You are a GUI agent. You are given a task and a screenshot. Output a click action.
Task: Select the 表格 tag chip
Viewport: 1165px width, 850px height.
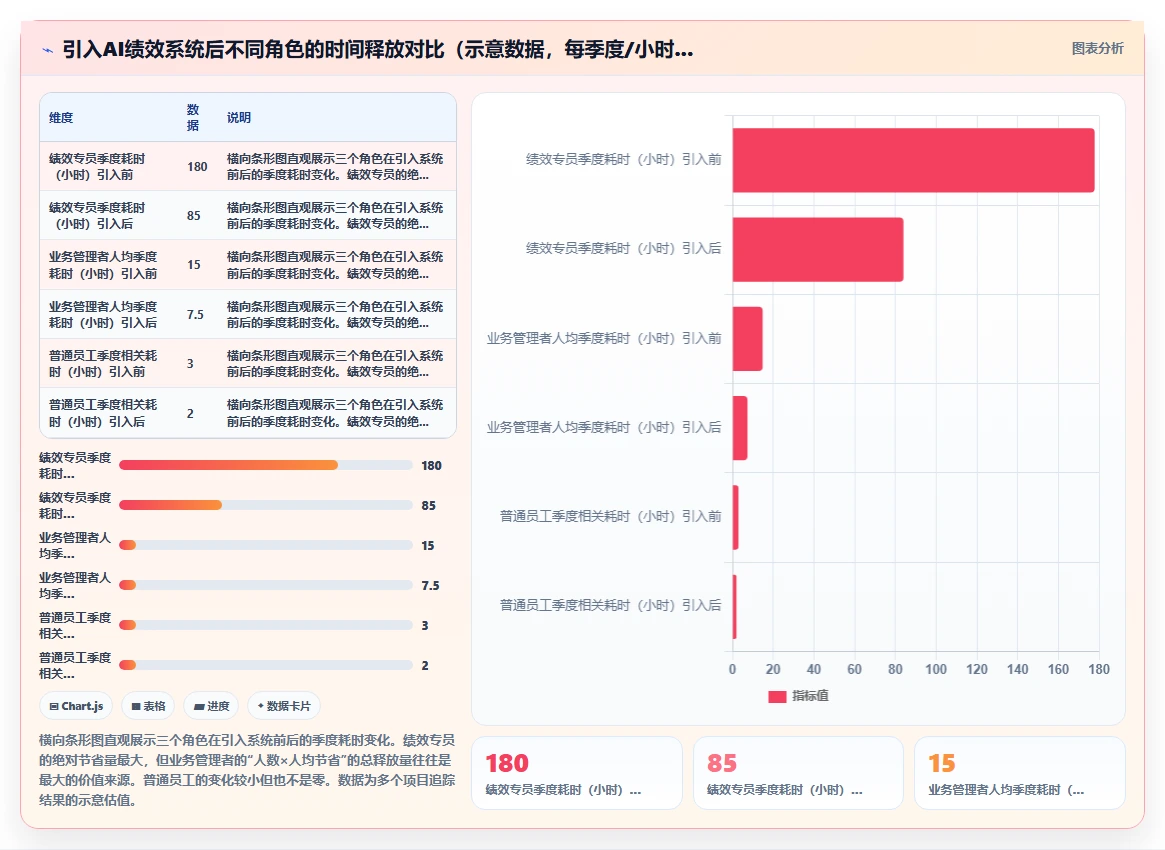point(149,706)
